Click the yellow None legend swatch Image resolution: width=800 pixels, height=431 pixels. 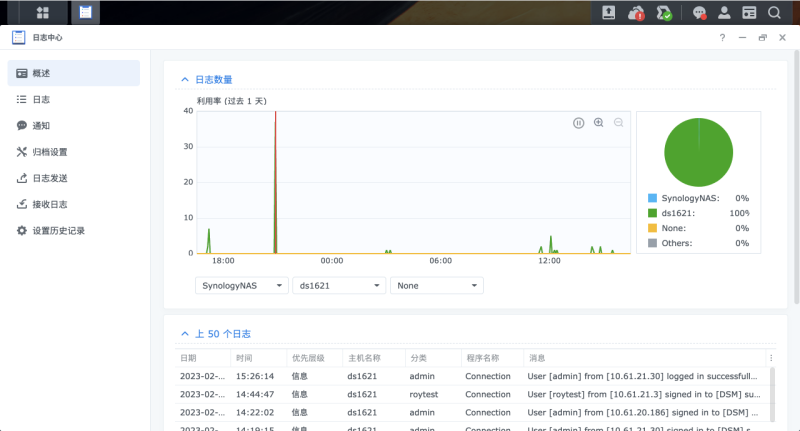click(652, 228)
